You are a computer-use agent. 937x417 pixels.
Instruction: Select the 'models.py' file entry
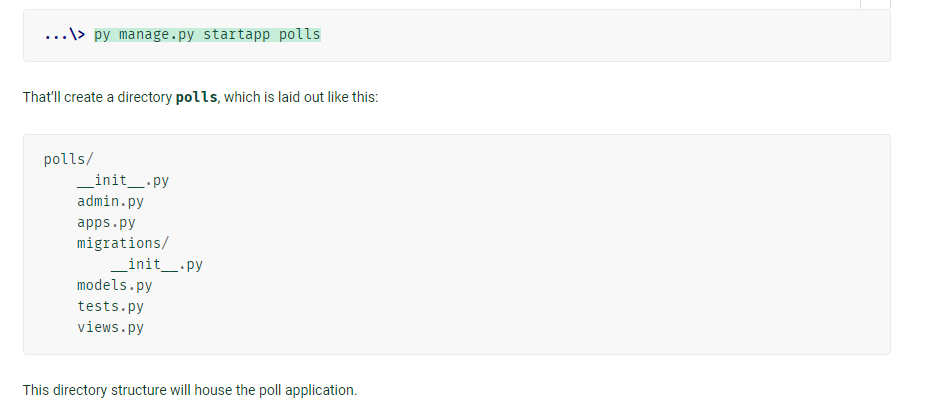115,285
